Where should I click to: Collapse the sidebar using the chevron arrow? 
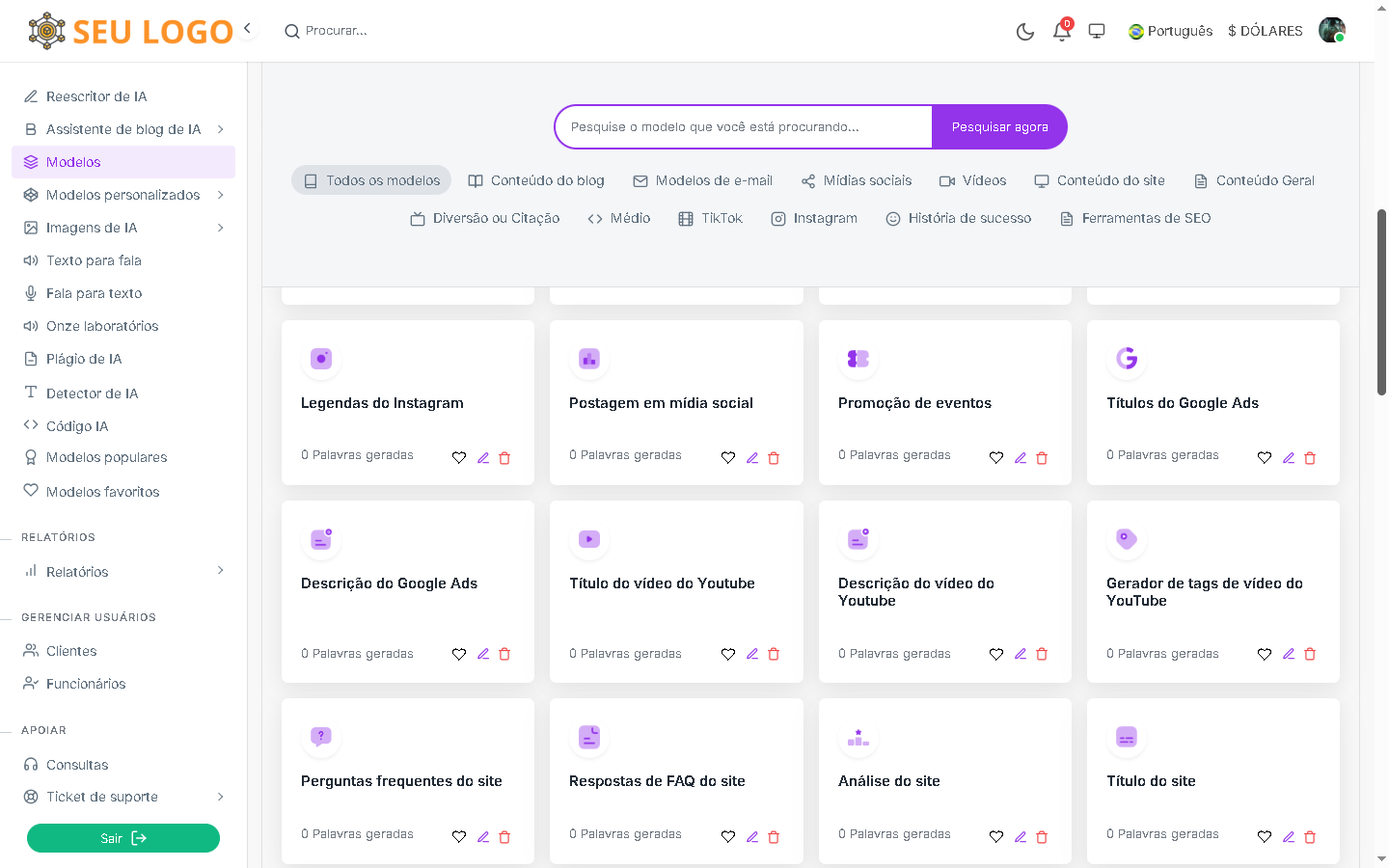click(x=248, y=29)
